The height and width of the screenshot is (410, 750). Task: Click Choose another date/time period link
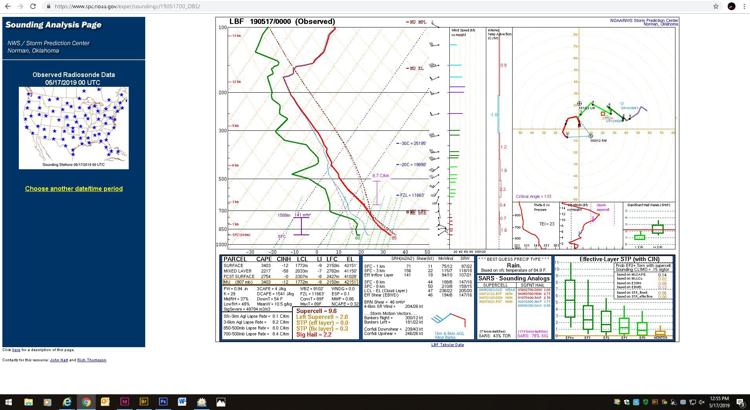click(x=74, y=189)
